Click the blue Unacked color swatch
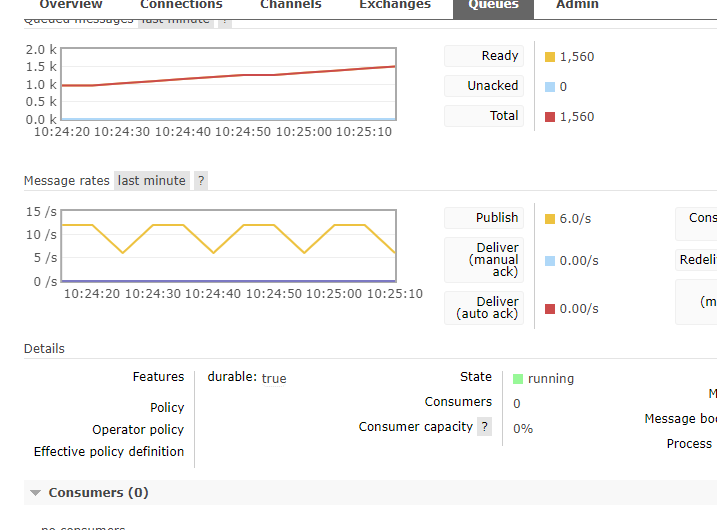This screenshot has height=530, width=717. point(550,87)
